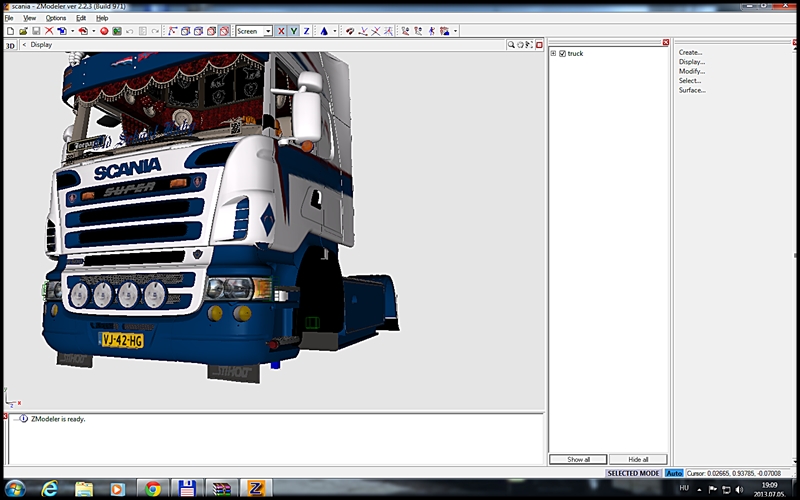Click the Show all button
Screen dimensions: 800x500
[578, 459]
